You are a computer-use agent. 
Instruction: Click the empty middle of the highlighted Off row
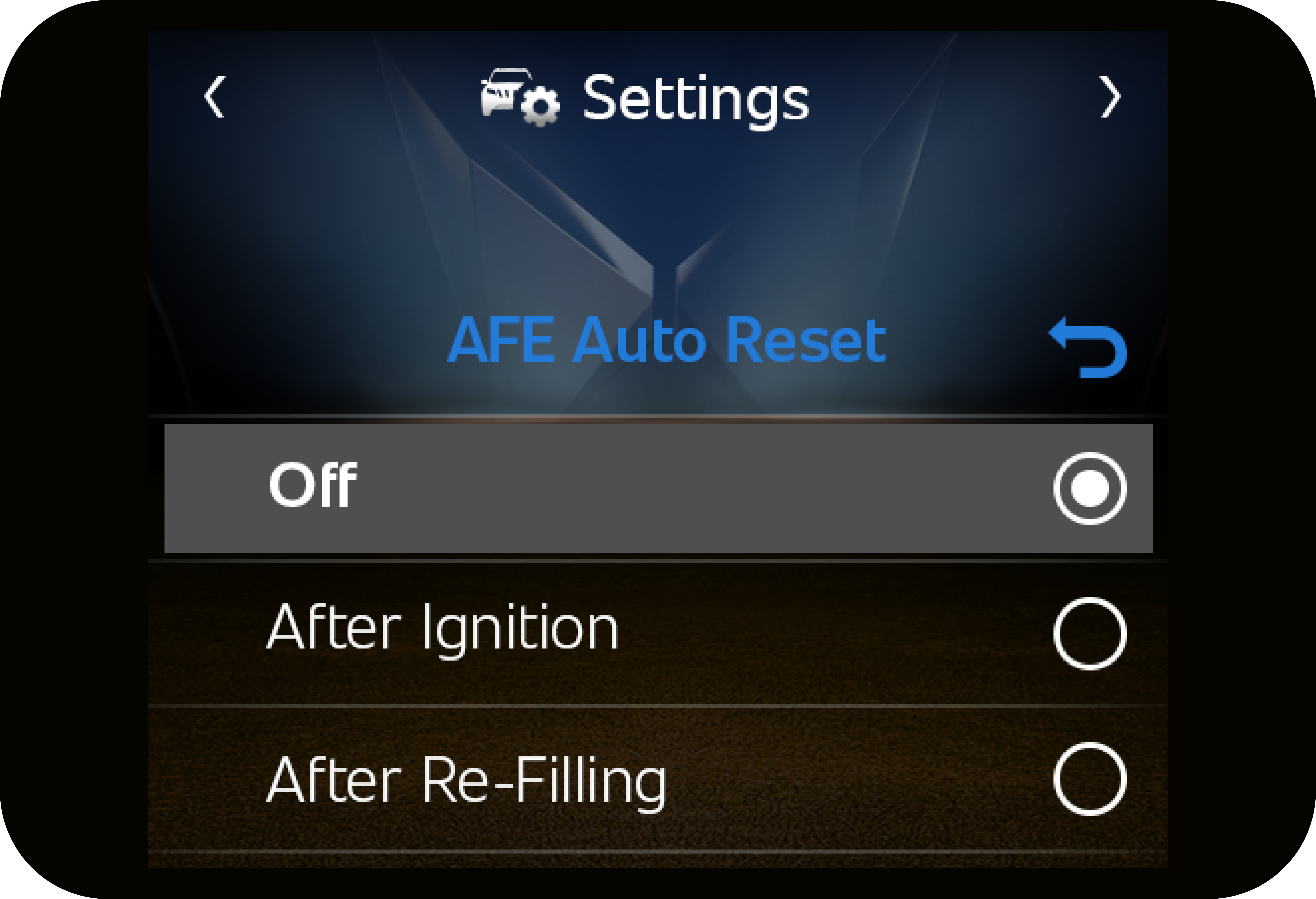pos(680,488)
